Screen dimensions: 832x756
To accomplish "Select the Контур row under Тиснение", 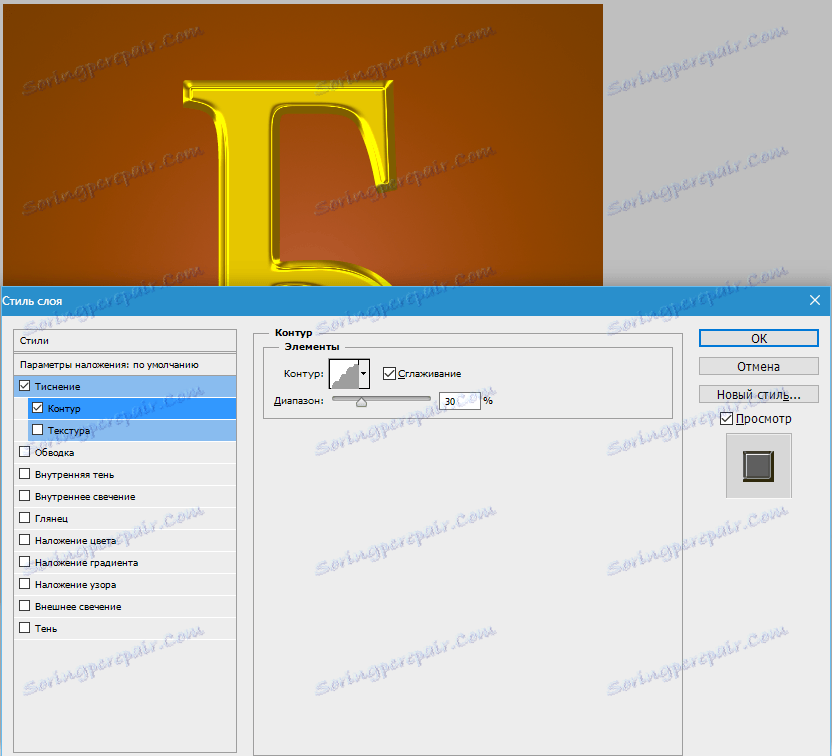I will [x=132, y=409].
